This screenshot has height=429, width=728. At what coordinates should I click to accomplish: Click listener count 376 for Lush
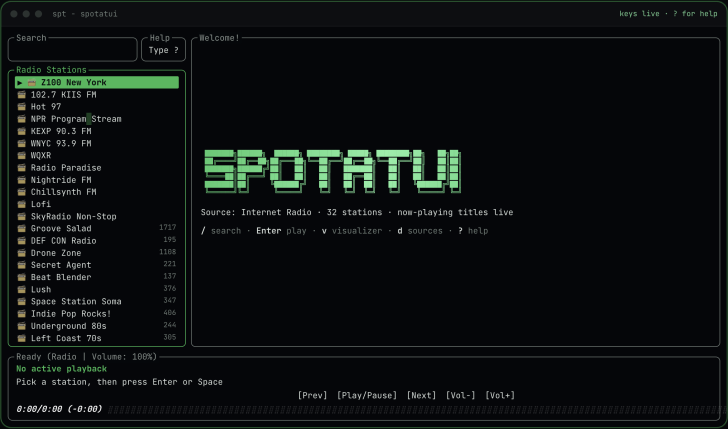pos(170,288)
